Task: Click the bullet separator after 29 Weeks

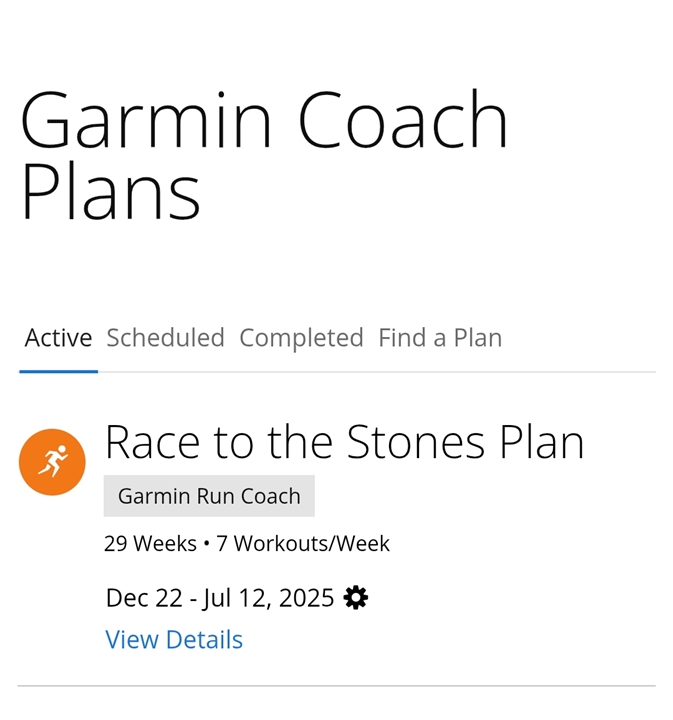Action: coord(206,544)
